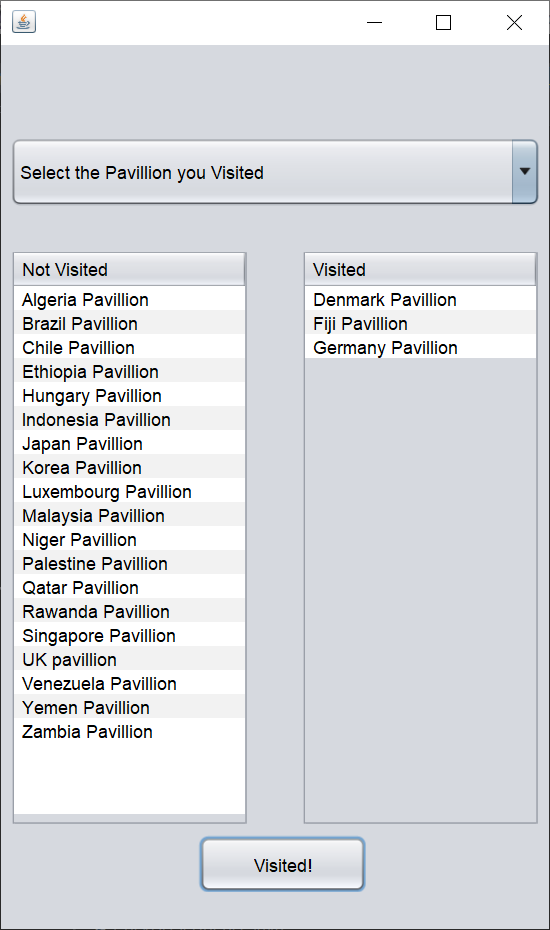Click the 'Select the Pavillion you Visited' combo box
The width and height of the screenshot is (550, 930).
[275, 172]
